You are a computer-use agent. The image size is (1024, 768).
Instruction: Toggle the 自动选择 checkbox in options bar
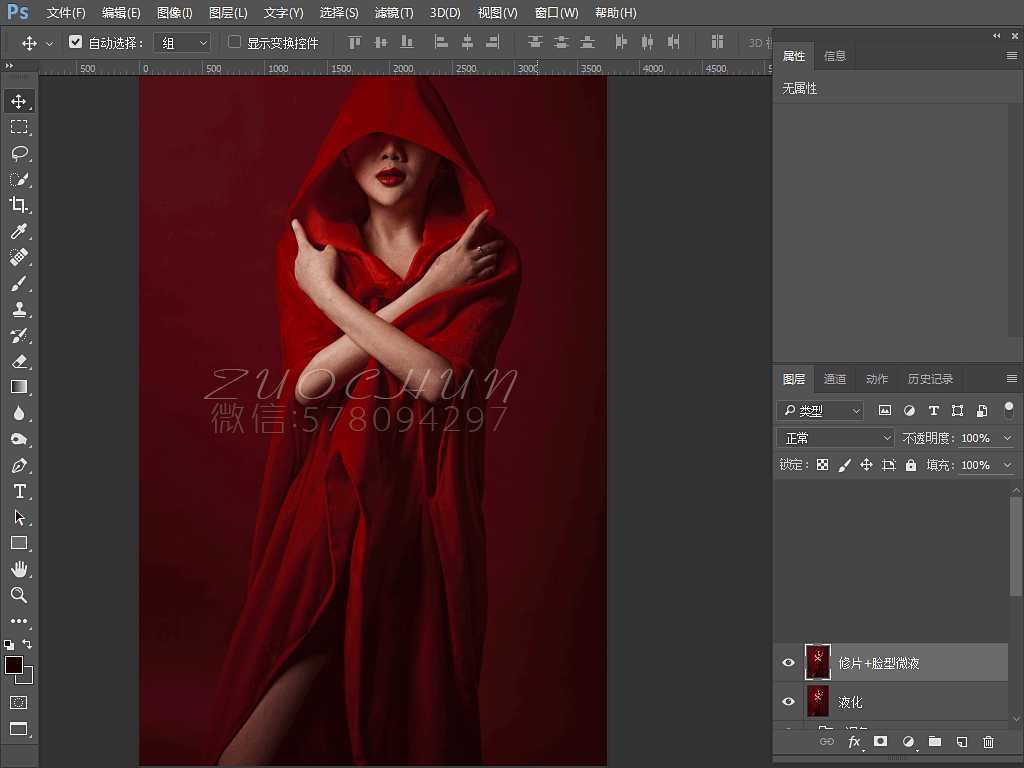(x=76, y=41)
